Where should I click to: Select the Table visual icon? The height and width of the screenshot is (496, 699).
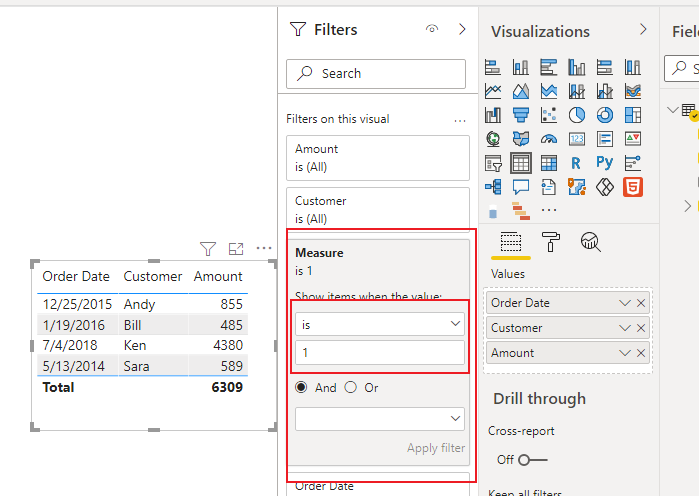click(521, 163)
